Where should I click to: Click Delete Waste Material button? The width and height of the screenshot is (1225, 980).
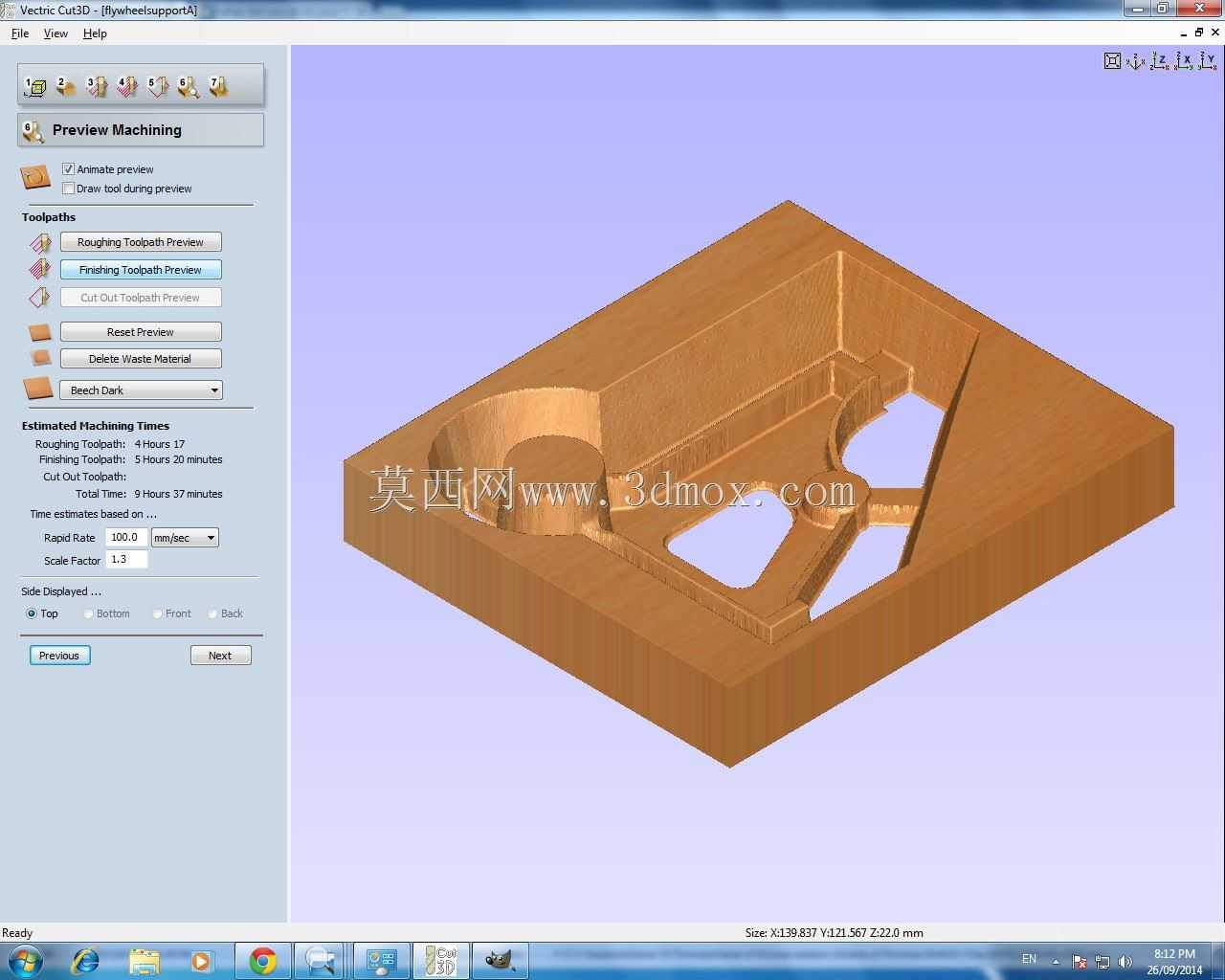tap(141, 359)
